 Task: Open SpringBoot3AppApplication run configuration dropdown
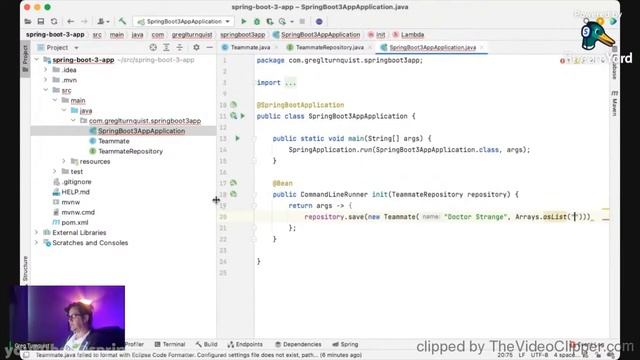[x=184, y=21]
